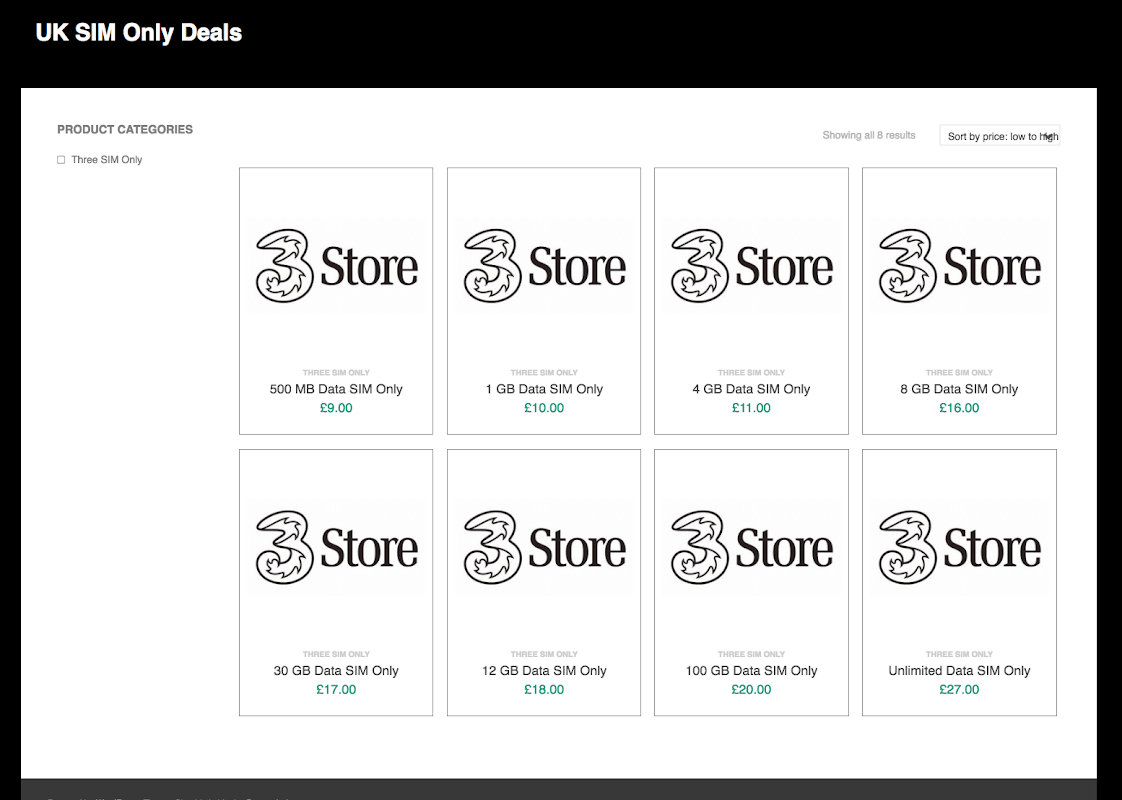Click the Three SIM Only tag above 100 GB Data
The height and width of the screenshot is (800, 1122).
click(751, 655)
